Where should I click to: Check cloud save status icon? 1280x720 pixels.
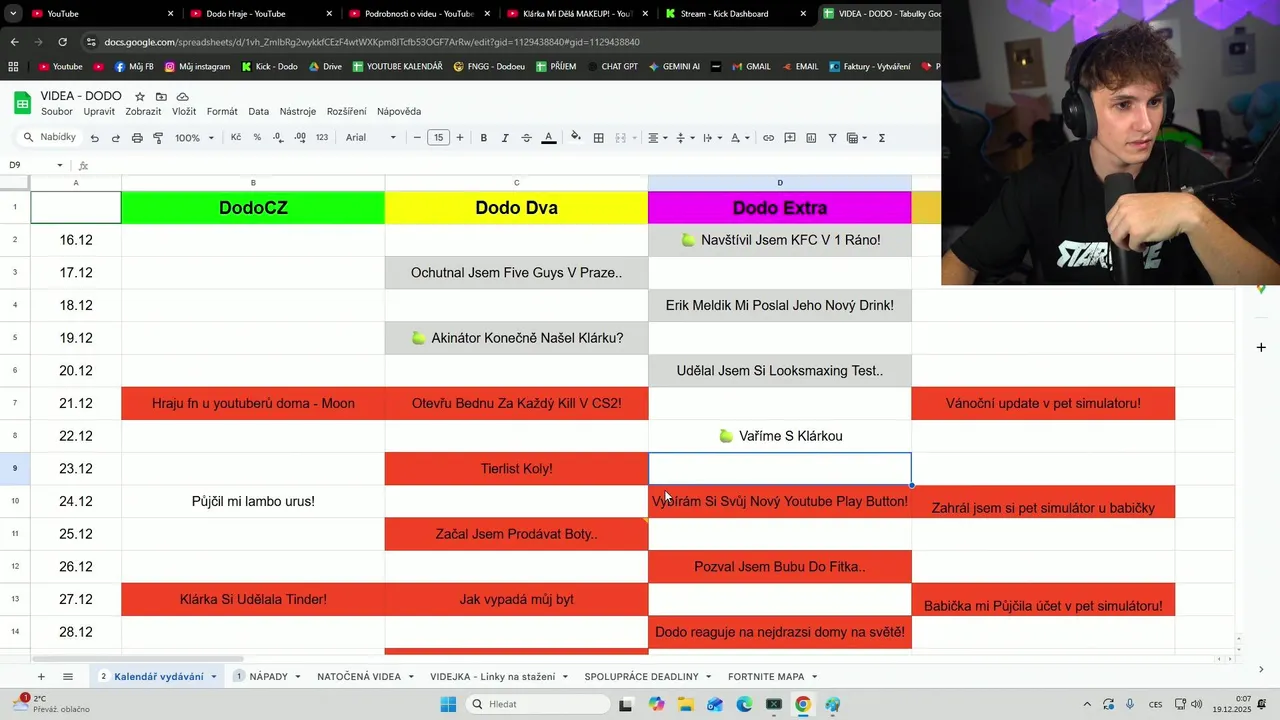coord(182,97)
